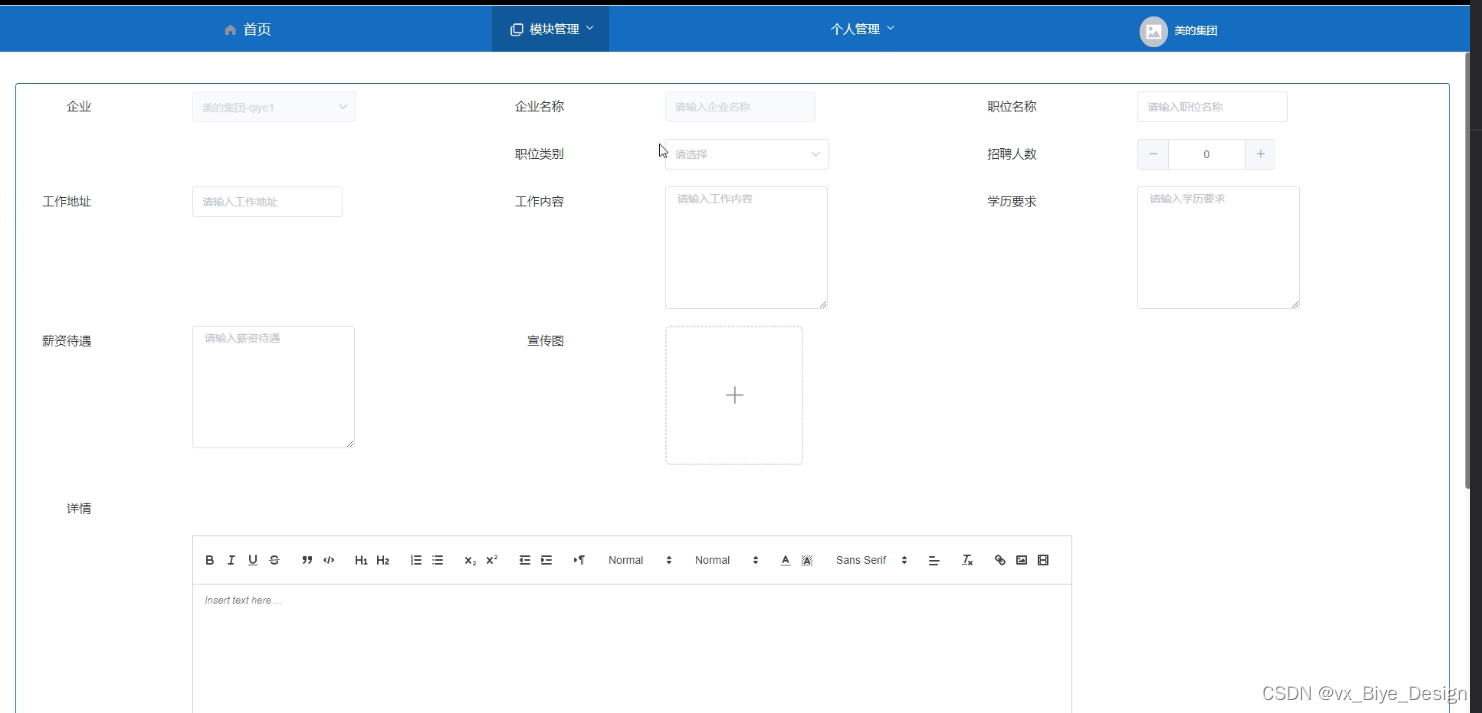The width and height of the screenshot is (1482, 713).
Task: Decrease indent in editor
Action: pyautogui.click(x=525, y=560)
